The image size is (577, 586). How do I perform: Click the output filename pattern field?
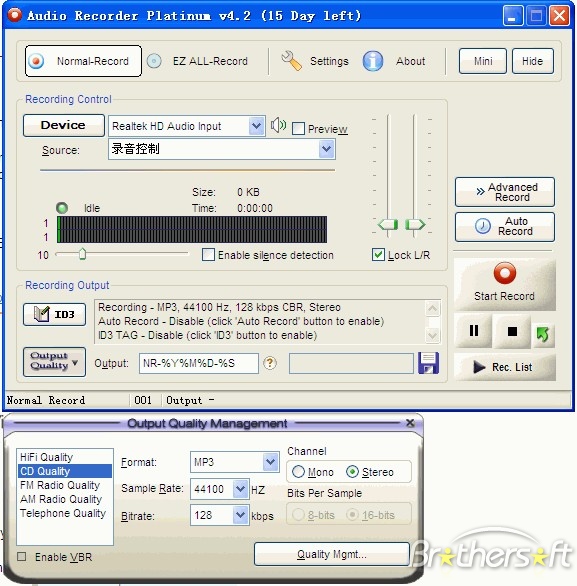tap(198, 363)
